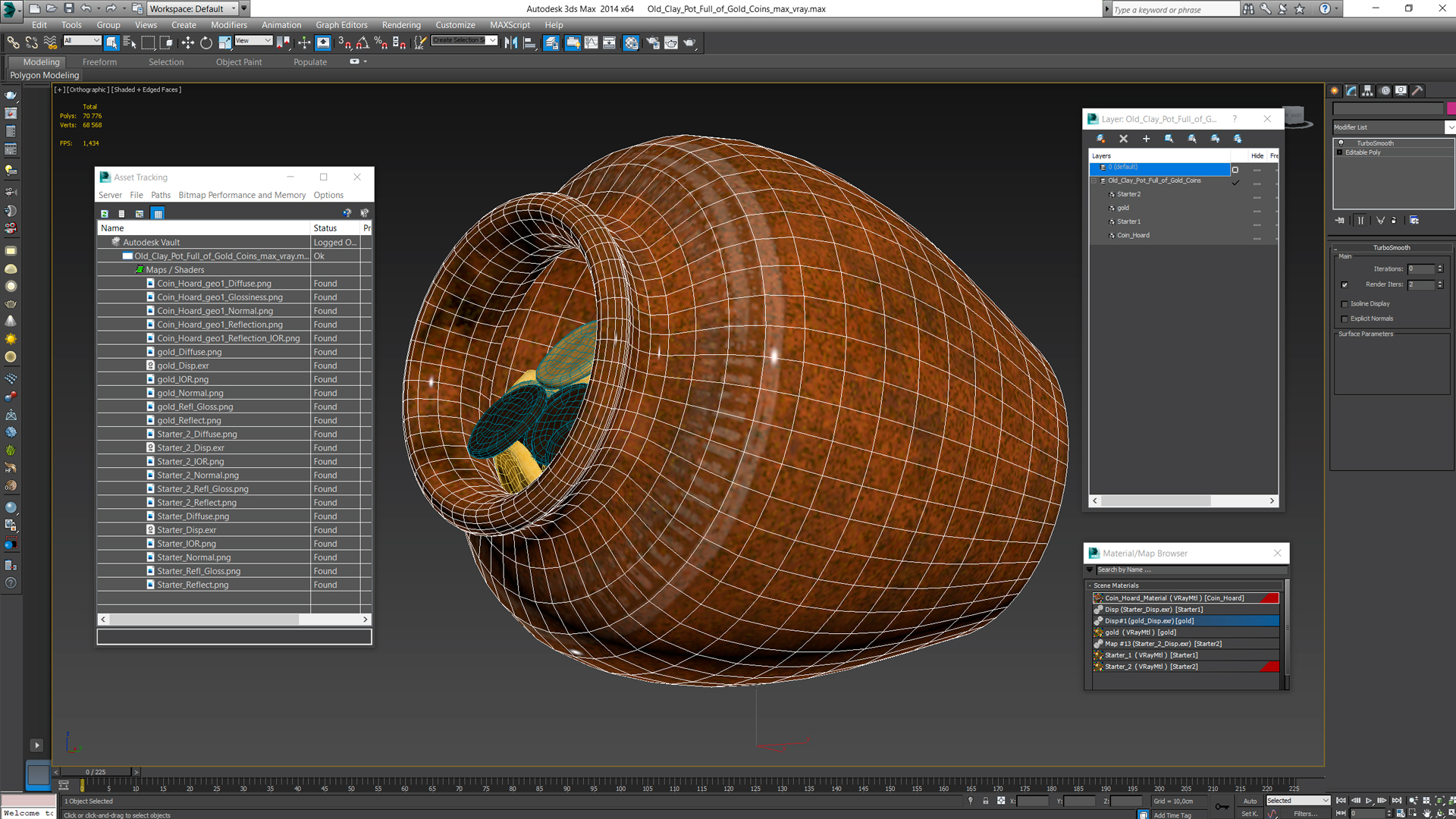The width and height of the screenshot is (1456, 819).
Task: Delete highlighted layer with X icon
Action: click(x=1123, y=139)
